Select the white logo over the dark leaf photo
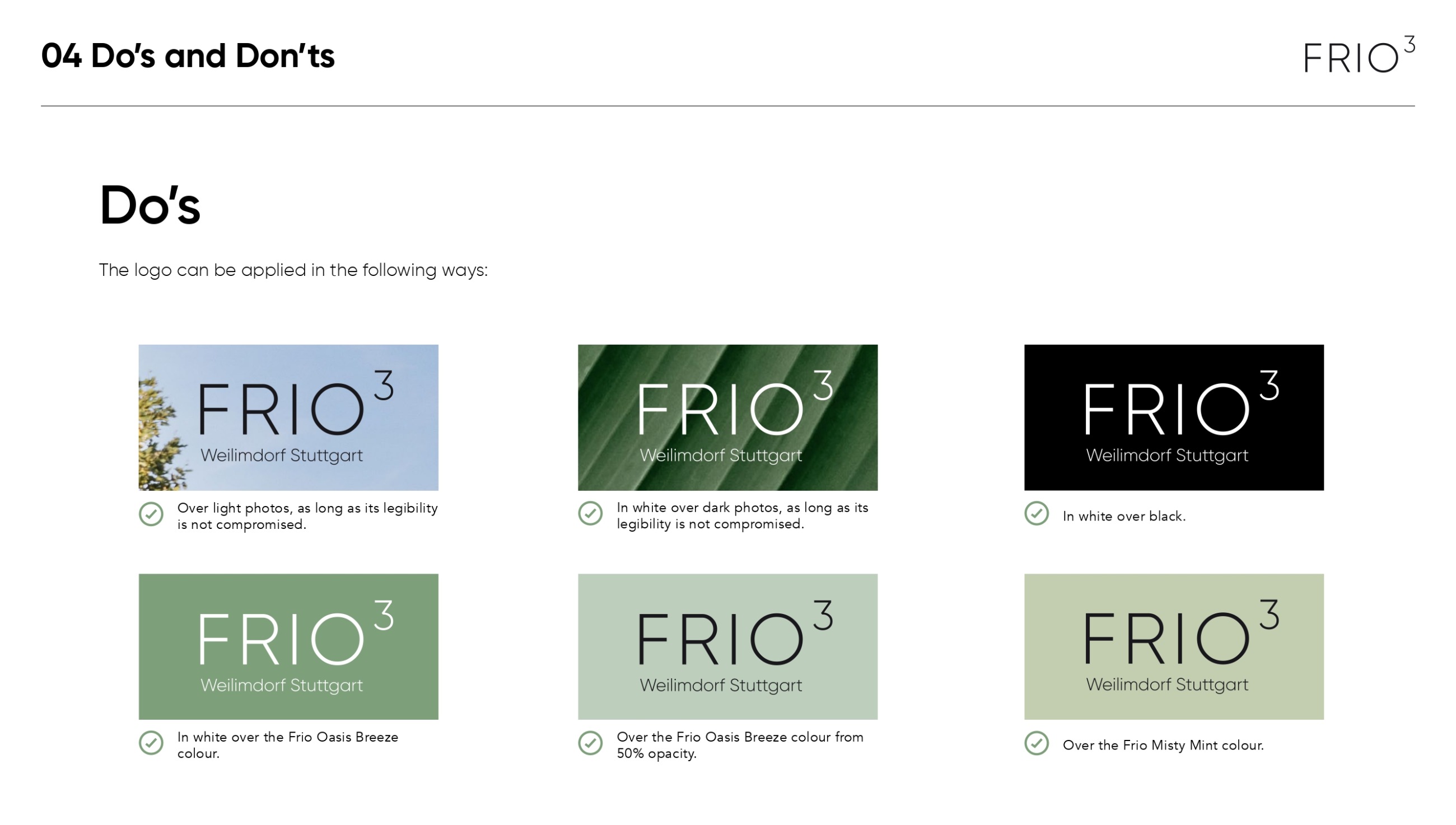The height and width of the screenshot is (825, 1456). click(727, 417)
